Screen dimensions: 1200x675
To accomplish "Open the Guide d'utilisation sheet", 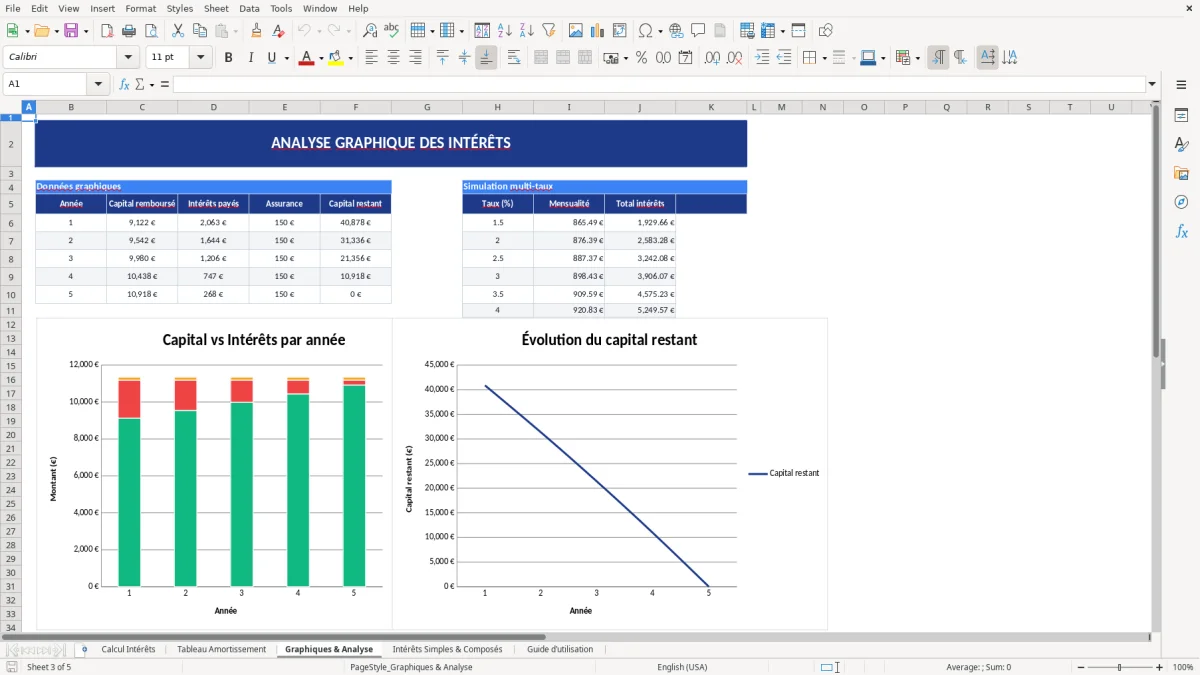I will 559,648.
